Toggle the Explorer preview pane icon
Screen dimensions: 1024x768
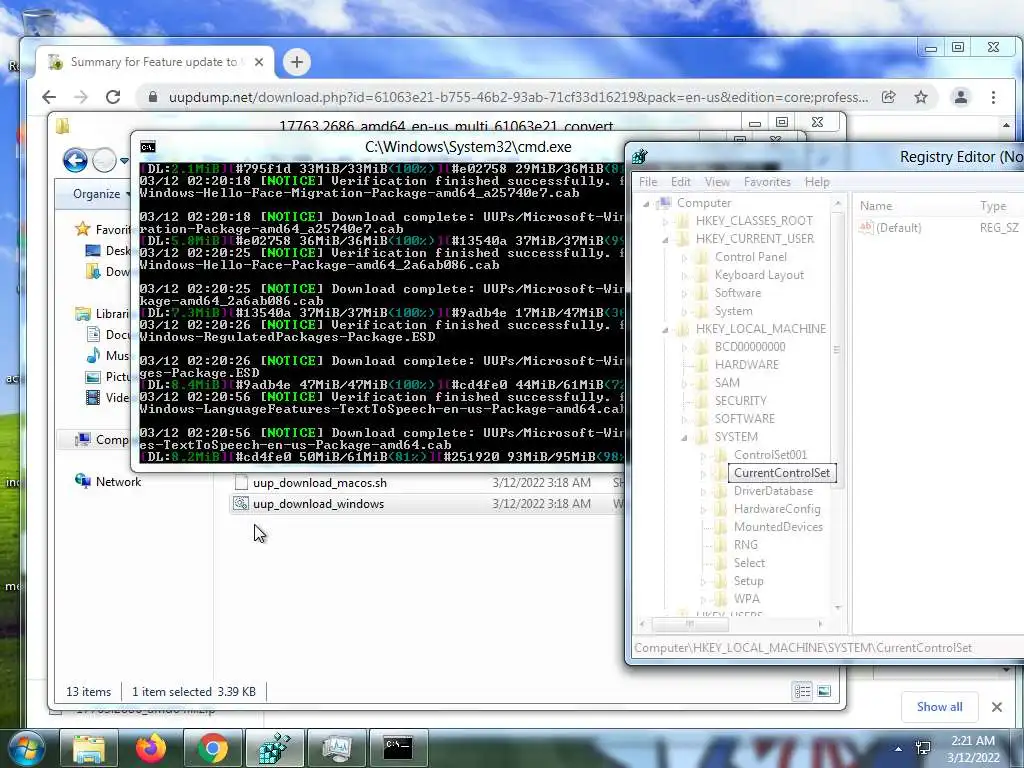pos(824,691)
